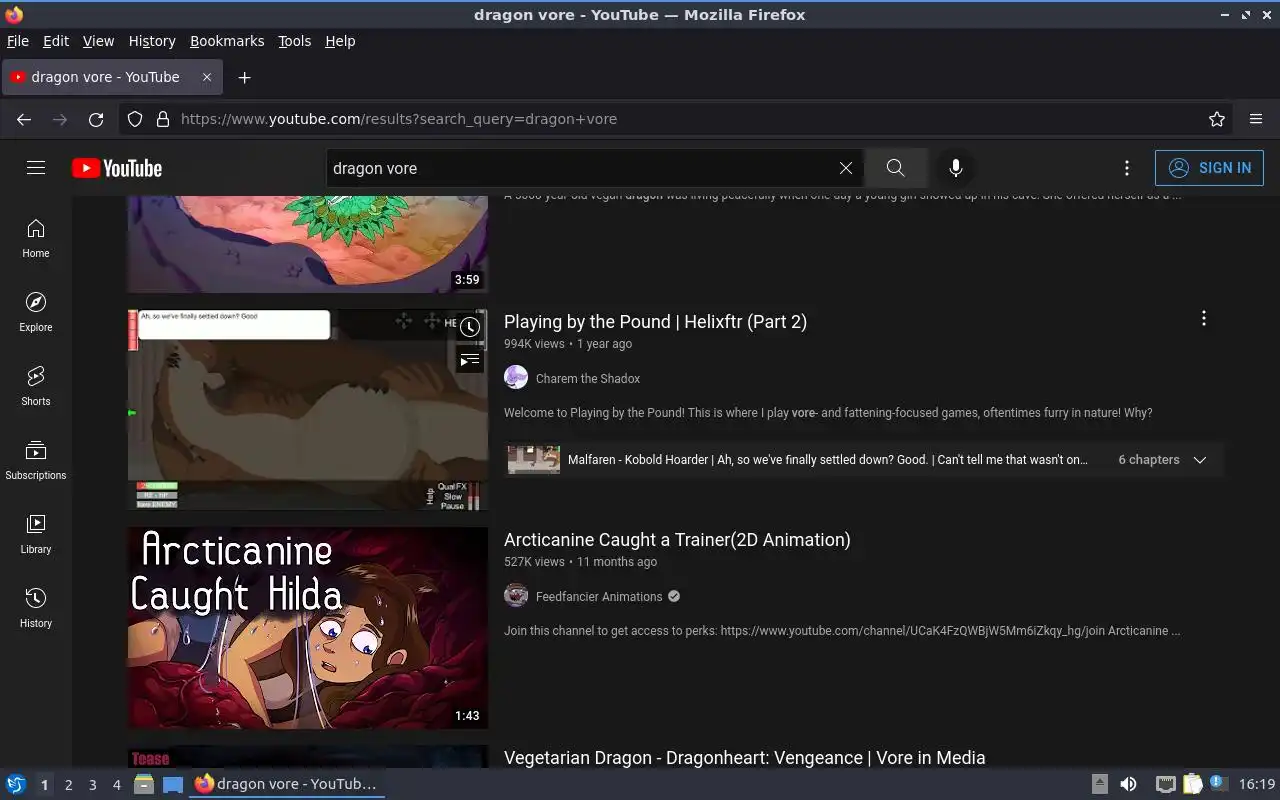Open options menu for Playing by the Pound
The height and width of the screenshot is (800, 1280).
[x=1204, y=318]
